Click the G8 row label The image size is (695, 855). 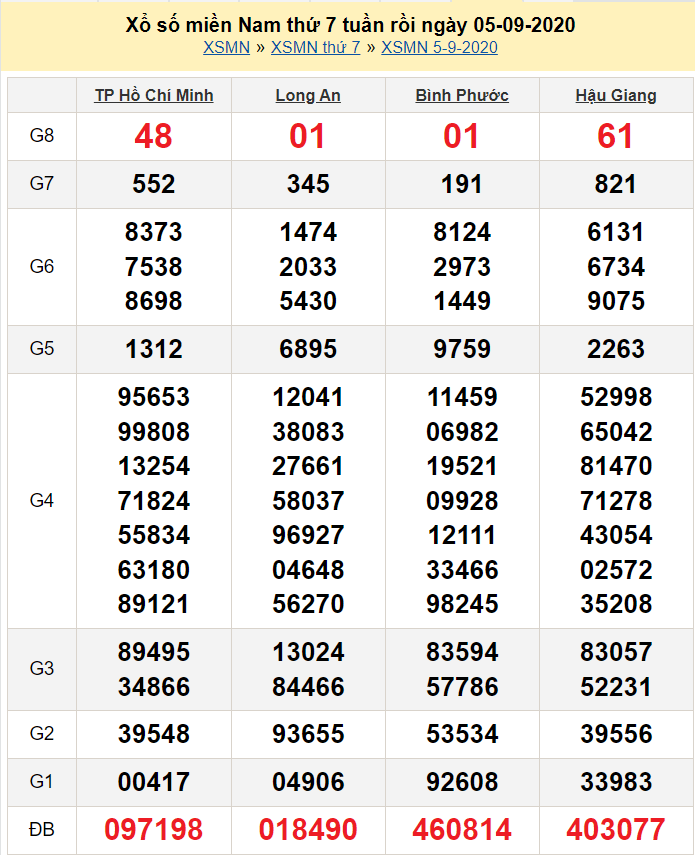coord(42,136)
